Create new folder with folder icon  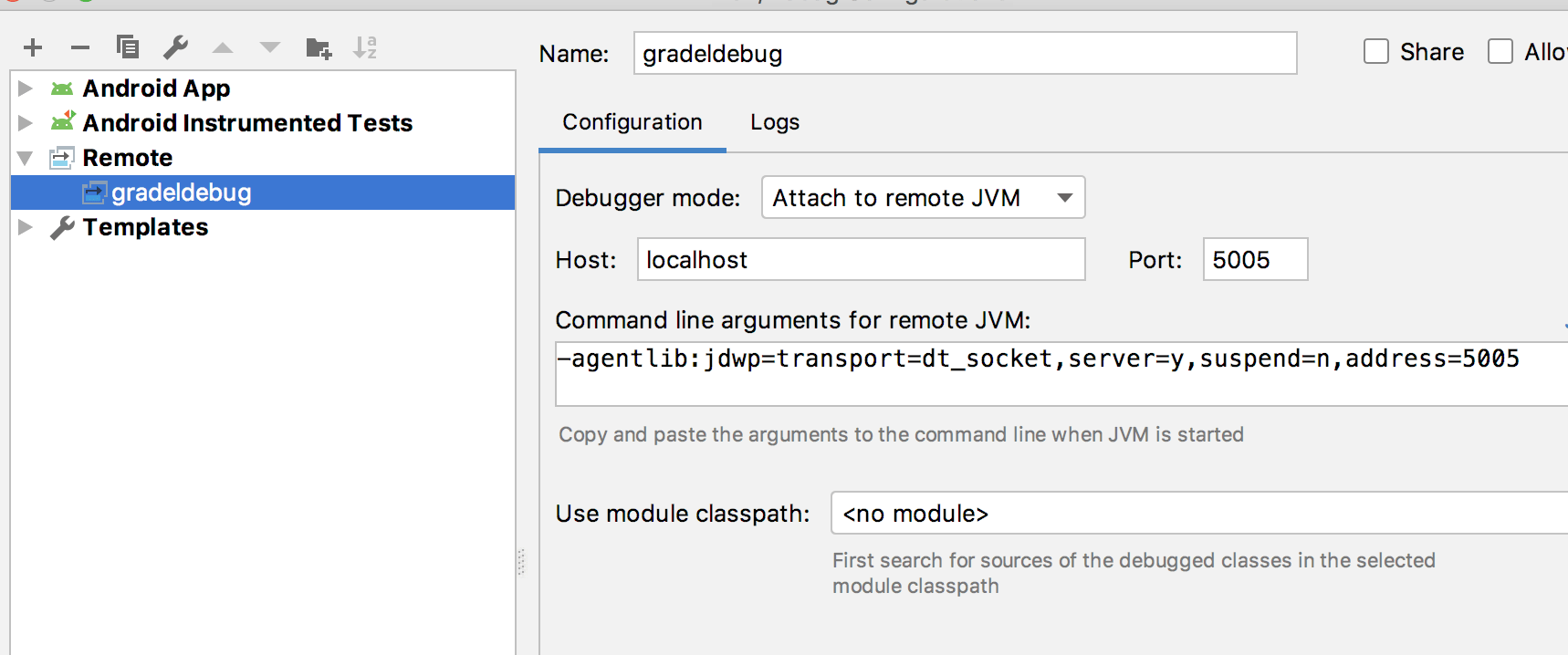click(x=319, y=47)
